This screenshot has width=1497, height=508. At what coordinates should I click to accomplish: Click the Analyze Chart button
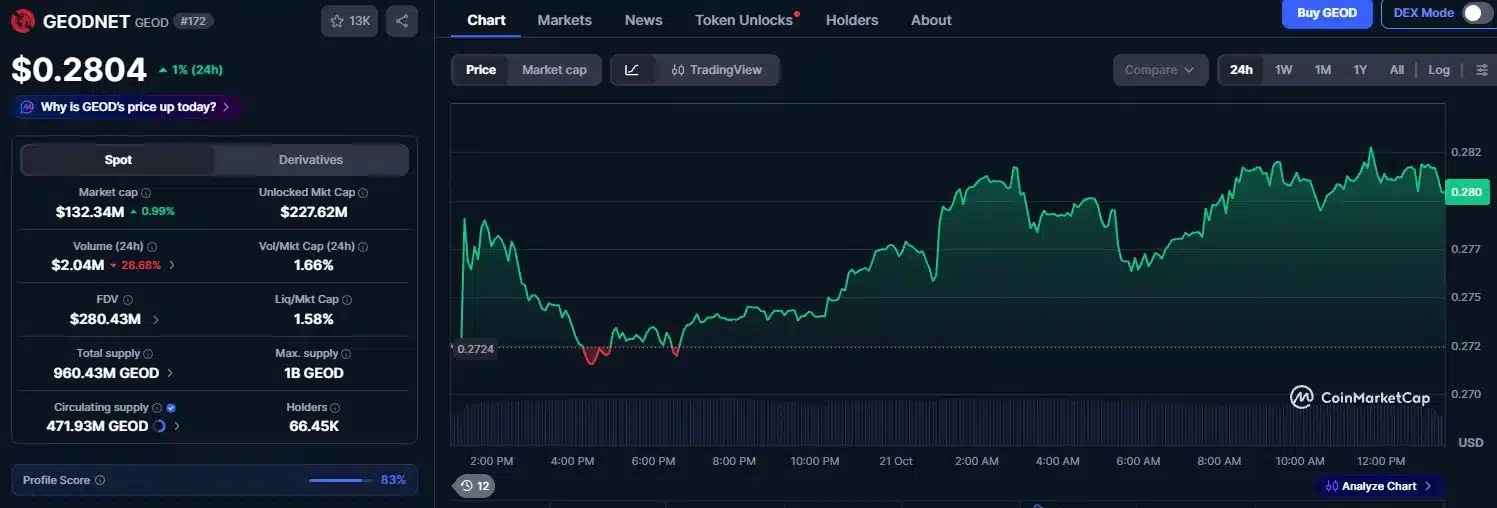pos(1379,486)
